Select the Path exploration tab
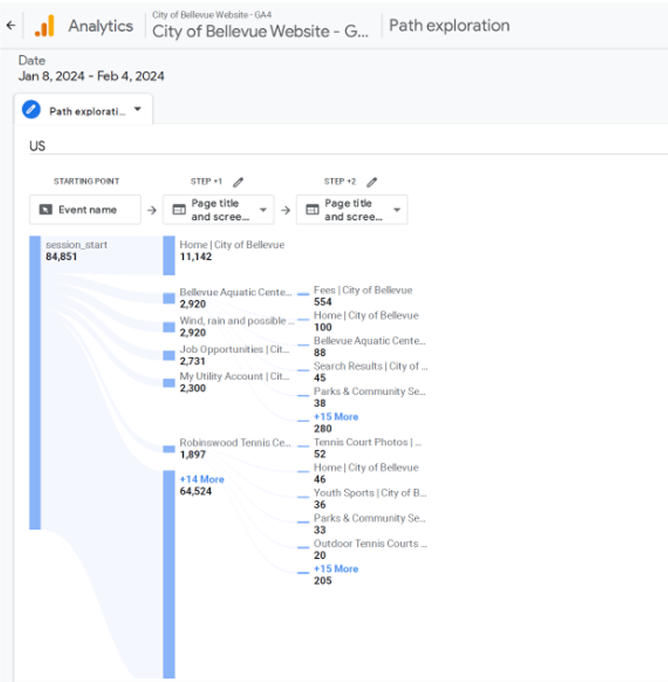This screenshot has height=682, width=668. point(83,110)
